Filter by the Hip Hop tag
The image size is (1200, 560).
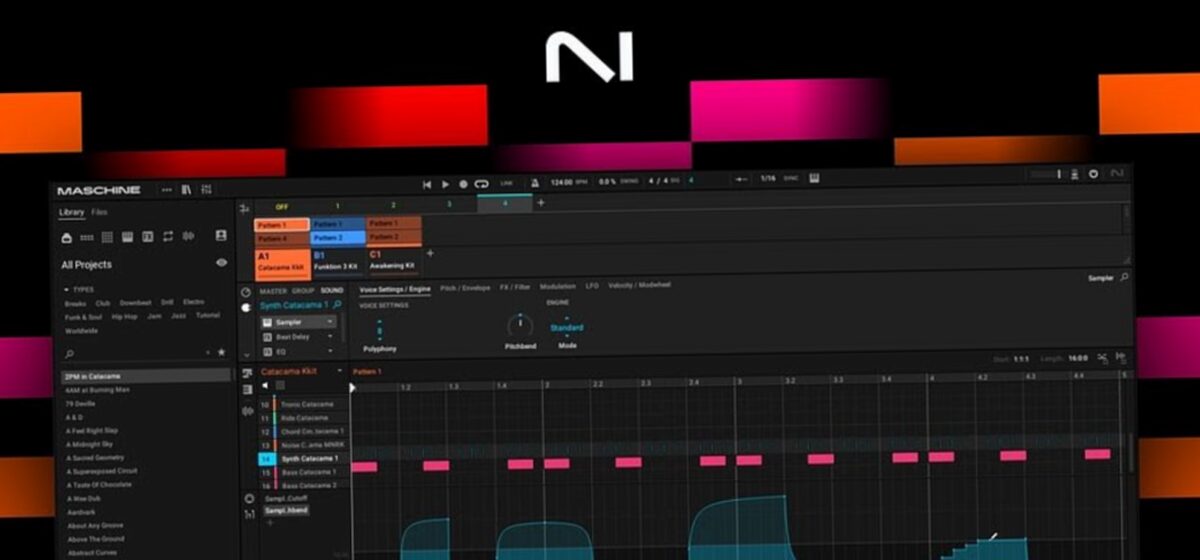[125, 316]
